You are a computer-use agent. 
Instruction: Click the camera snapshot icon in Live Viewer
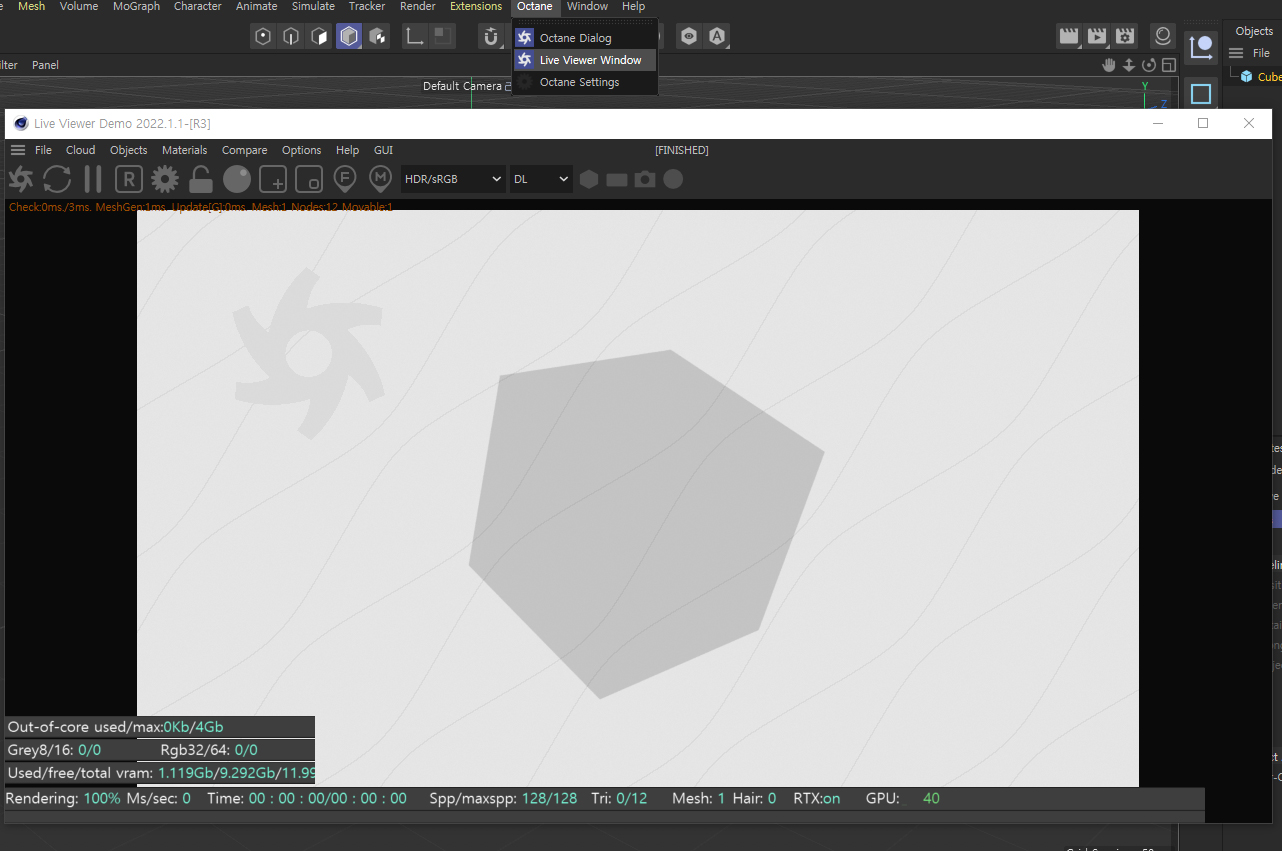coord(645,179)
